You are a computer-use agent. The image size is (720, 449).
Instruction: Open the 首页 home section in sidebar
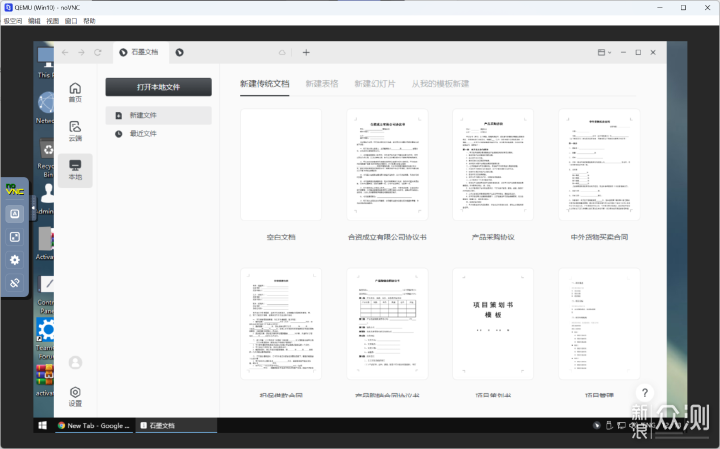[x=75, y=91]
